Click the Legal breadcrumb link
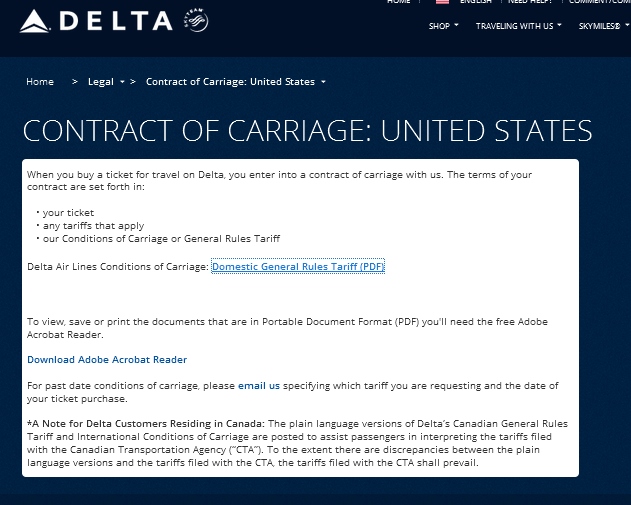The image size is (631, 505). coord(101,82)
